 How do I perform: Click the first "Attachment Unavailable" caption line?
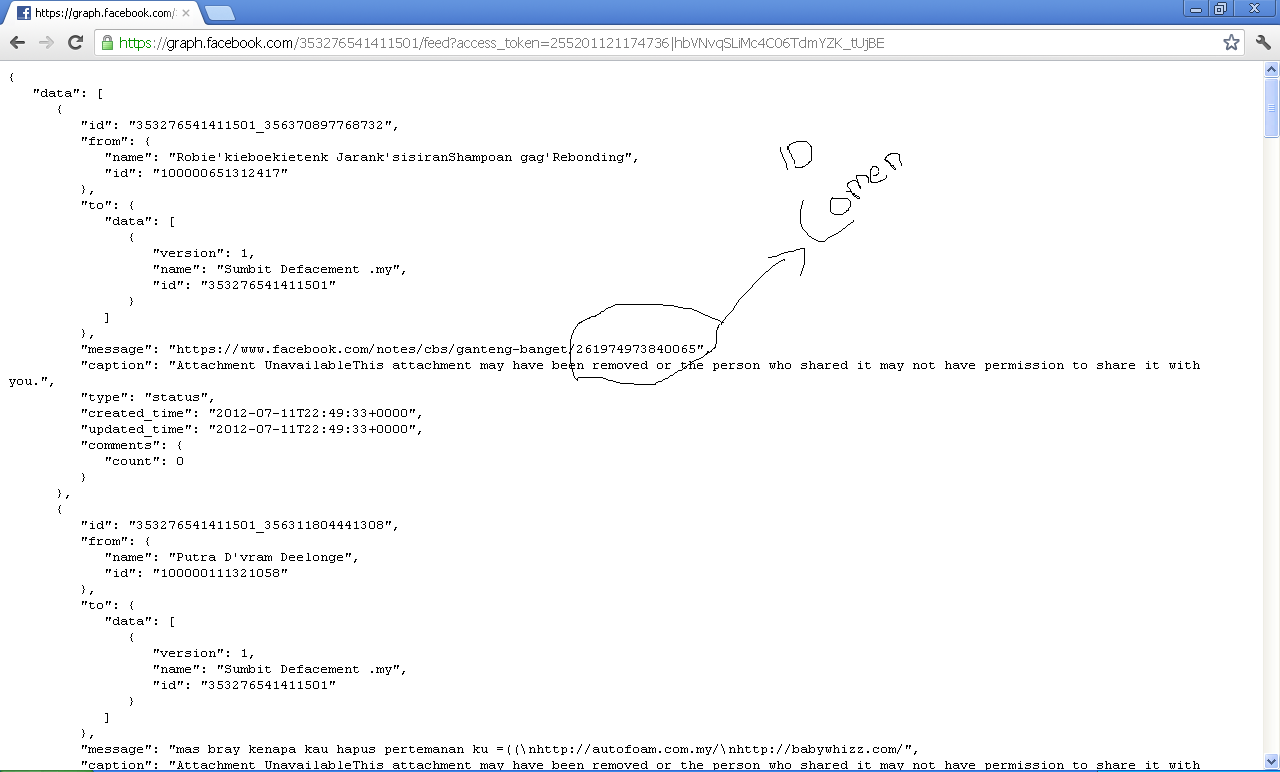click(640, 365)
